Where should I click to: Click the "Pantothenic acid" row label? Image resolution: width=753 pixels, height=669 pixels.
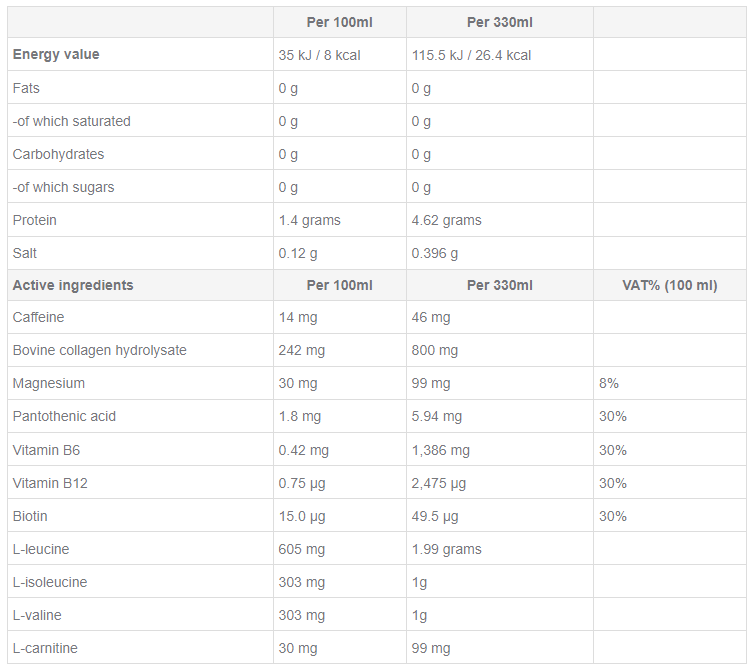63,416
